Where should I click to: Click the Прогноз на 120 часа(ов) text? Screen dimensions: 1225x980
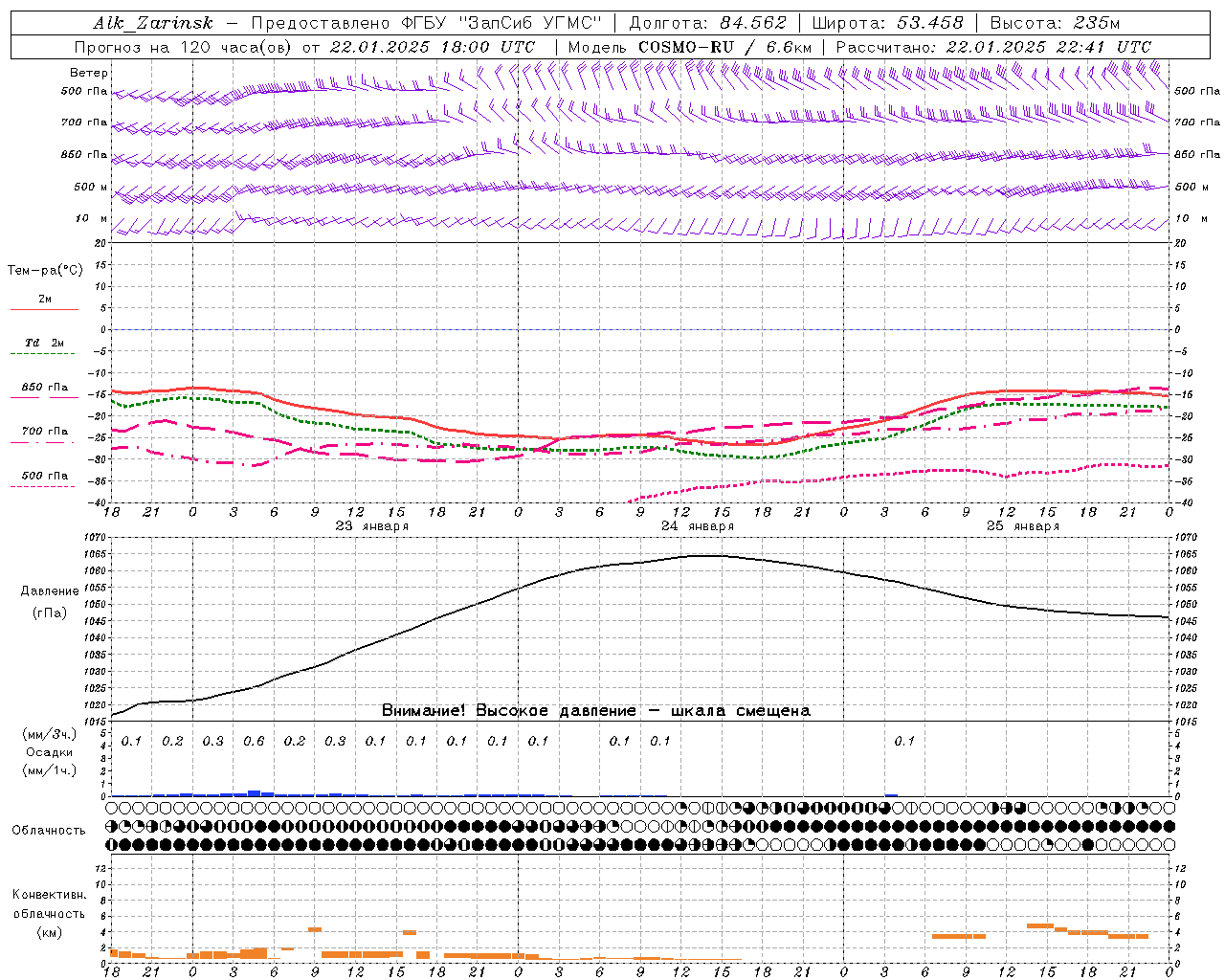coord(185,47)
